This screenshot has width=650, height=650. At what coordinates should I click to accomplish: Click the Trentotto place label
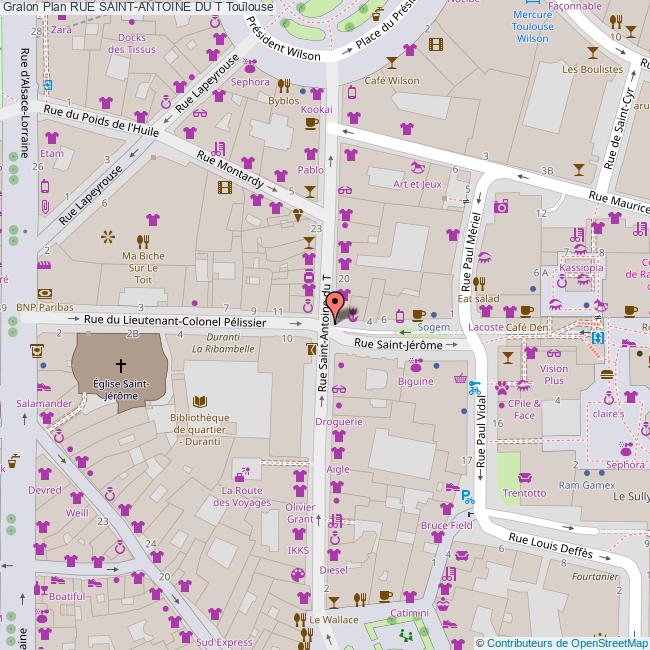(x=524, y=493)
